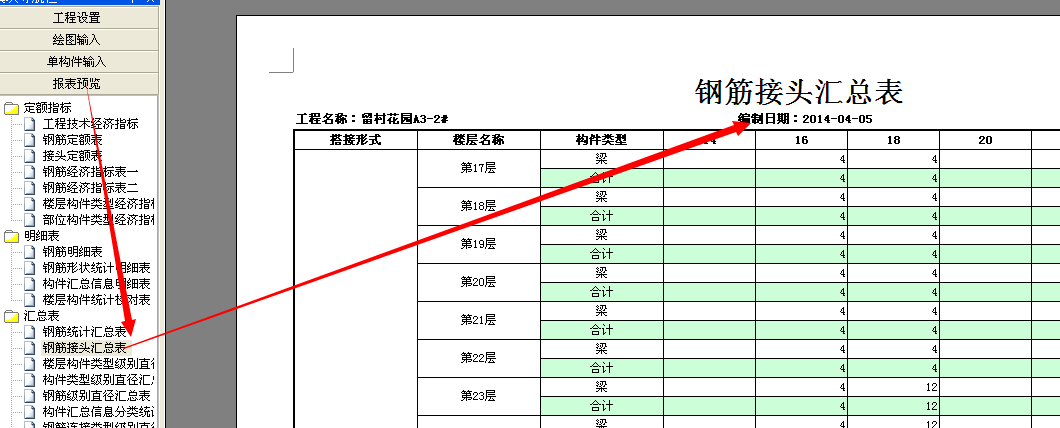Click the 楼层名称 column header
Viewport: 1060px width, 428px height.
click(x=479, y=140)
